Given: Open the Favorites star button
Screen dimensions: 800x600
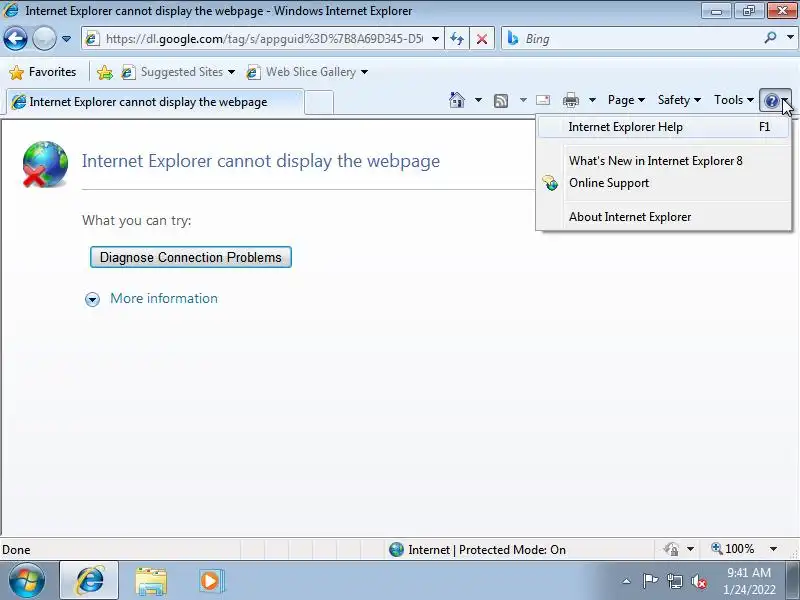Looking at the screenshot, I should pos(43,72).
